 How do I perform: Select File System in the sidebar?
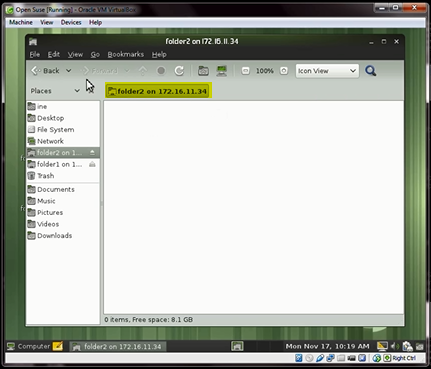pos(63,130)
